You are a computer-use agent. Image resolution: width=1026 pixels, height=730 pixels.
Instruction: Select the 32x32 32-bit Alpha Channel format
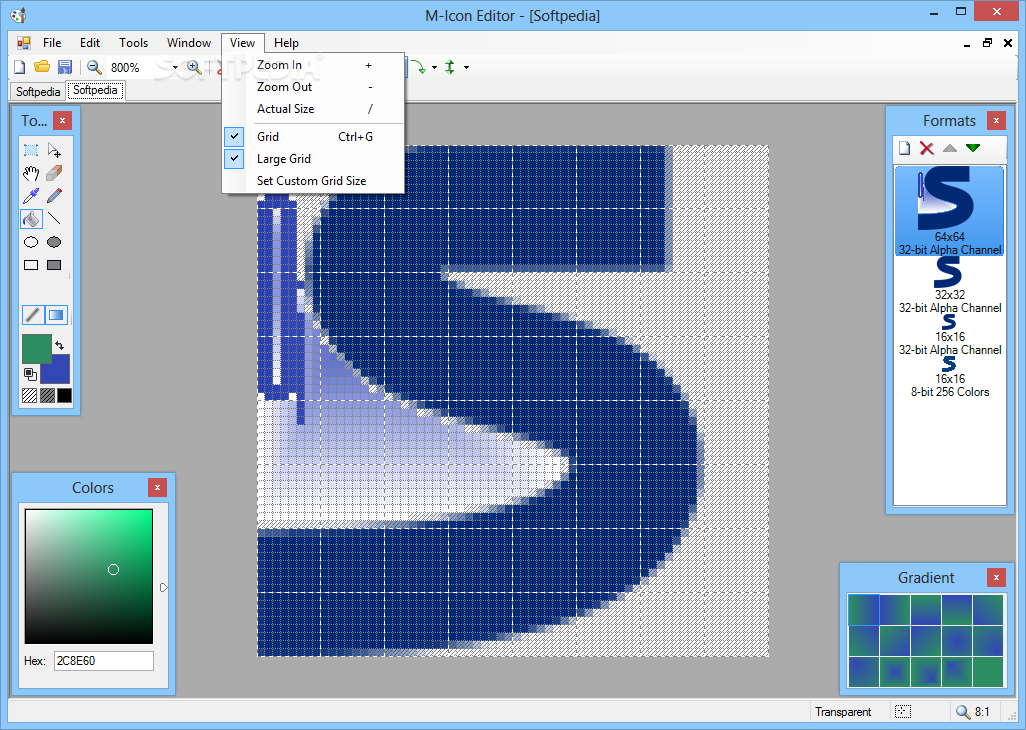[949, 285]
